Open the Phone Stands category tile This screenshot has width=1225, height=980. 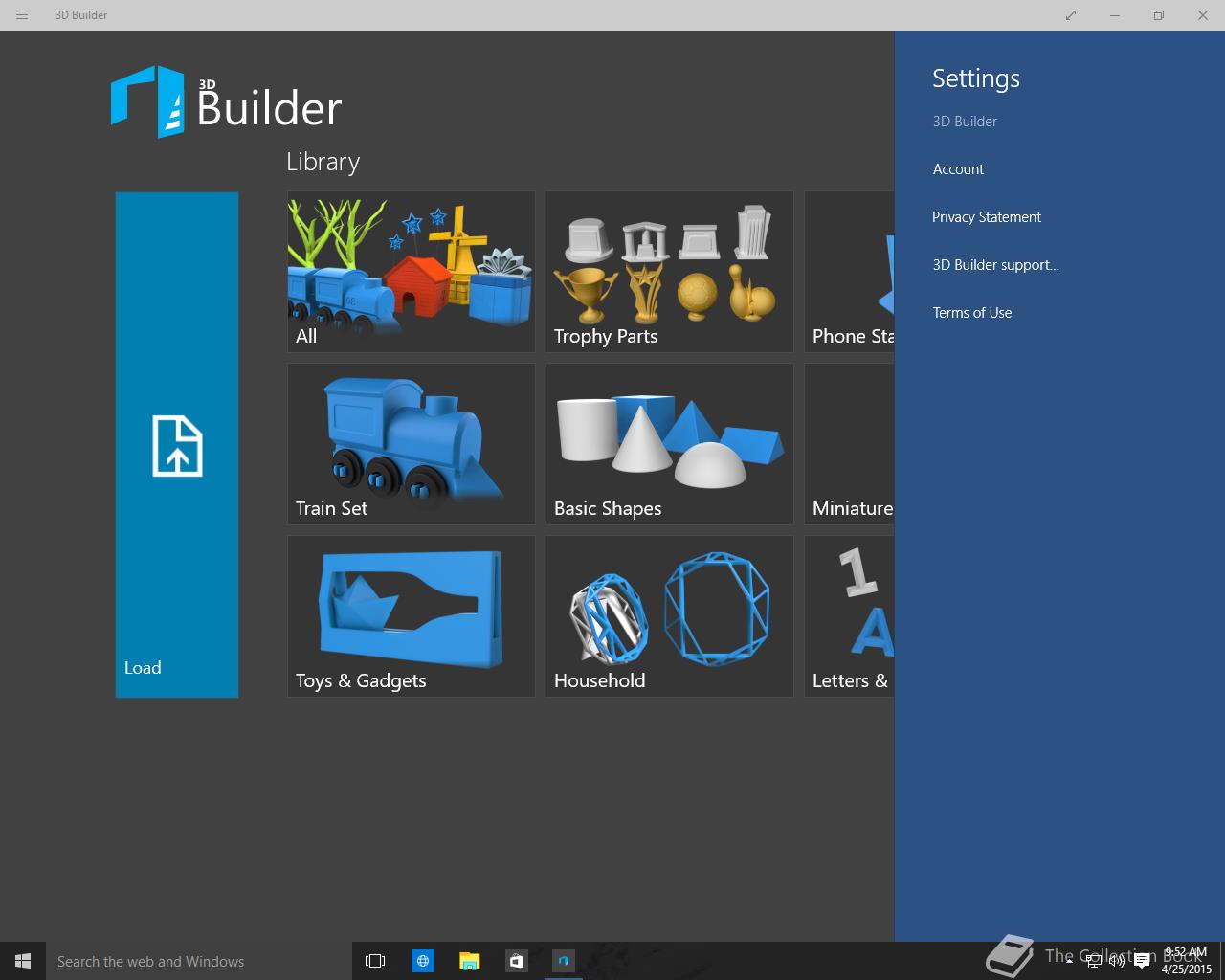(x=850, y=272)
